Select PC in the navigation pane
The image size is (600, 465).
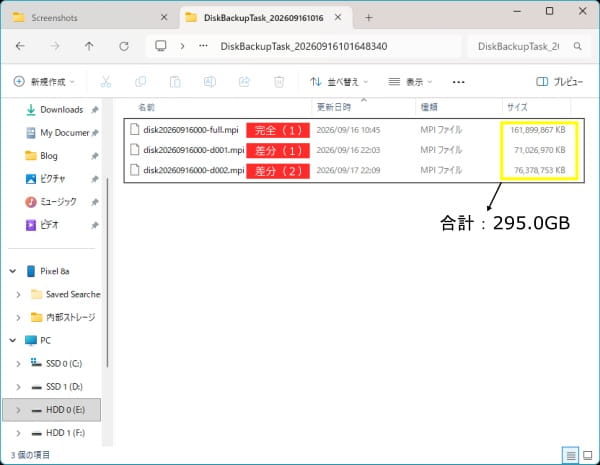[x=38, y=340]
